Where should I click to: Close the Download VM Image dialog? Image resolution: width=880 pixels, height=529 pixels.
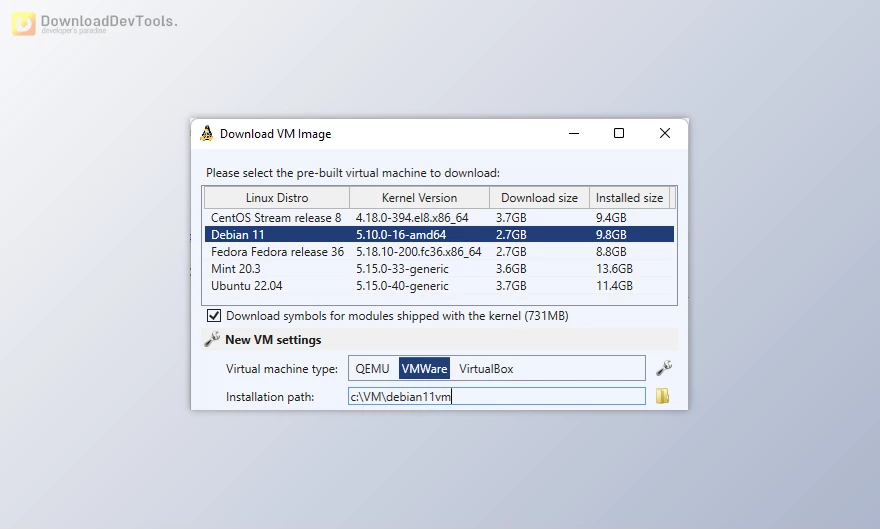pos(664,134)
